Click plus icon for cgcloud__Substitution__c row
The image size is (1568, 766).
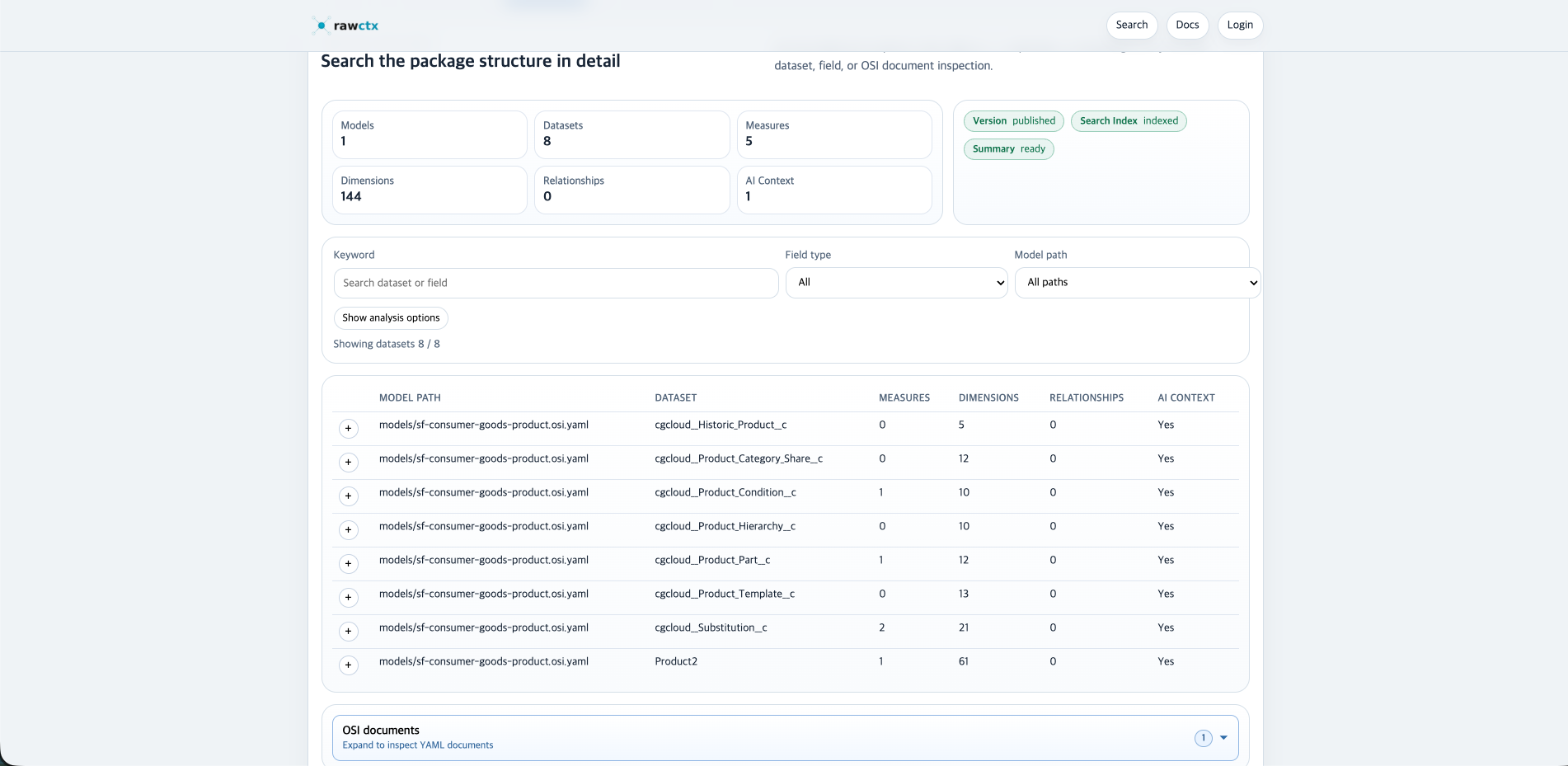pos(349,632)
